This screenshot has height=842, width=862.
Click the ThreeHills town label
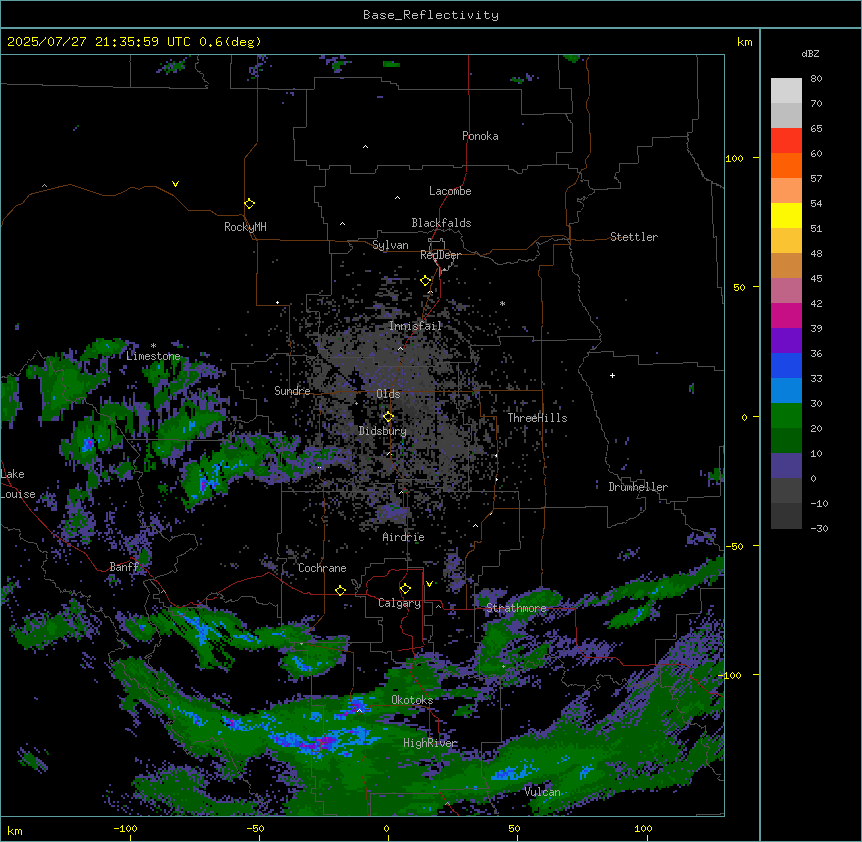pyautogui.click(x=537, y=418)
